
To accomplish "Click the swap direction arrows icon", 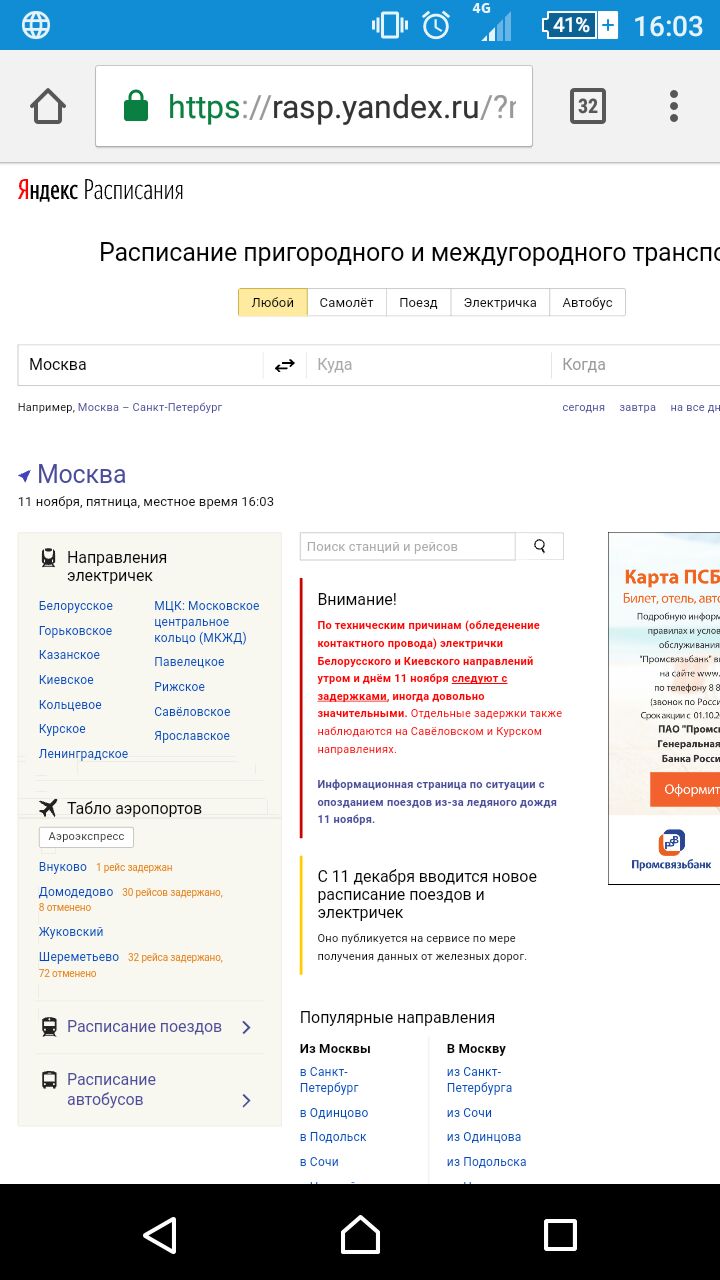I will (285, 365).
